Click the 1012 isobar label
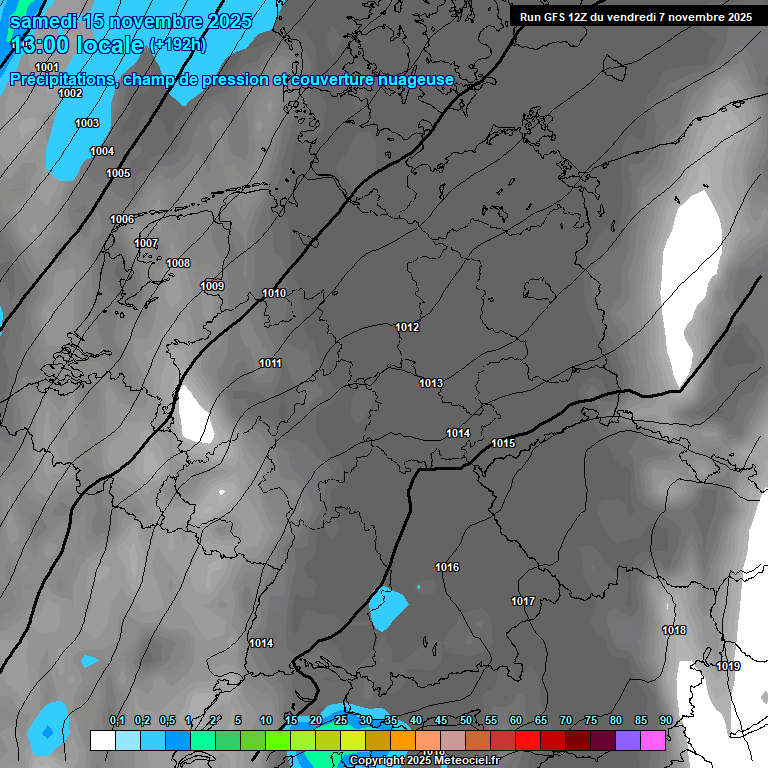This screenshot has width=768, height=768. pyautogui.click(x=407, y=327)
